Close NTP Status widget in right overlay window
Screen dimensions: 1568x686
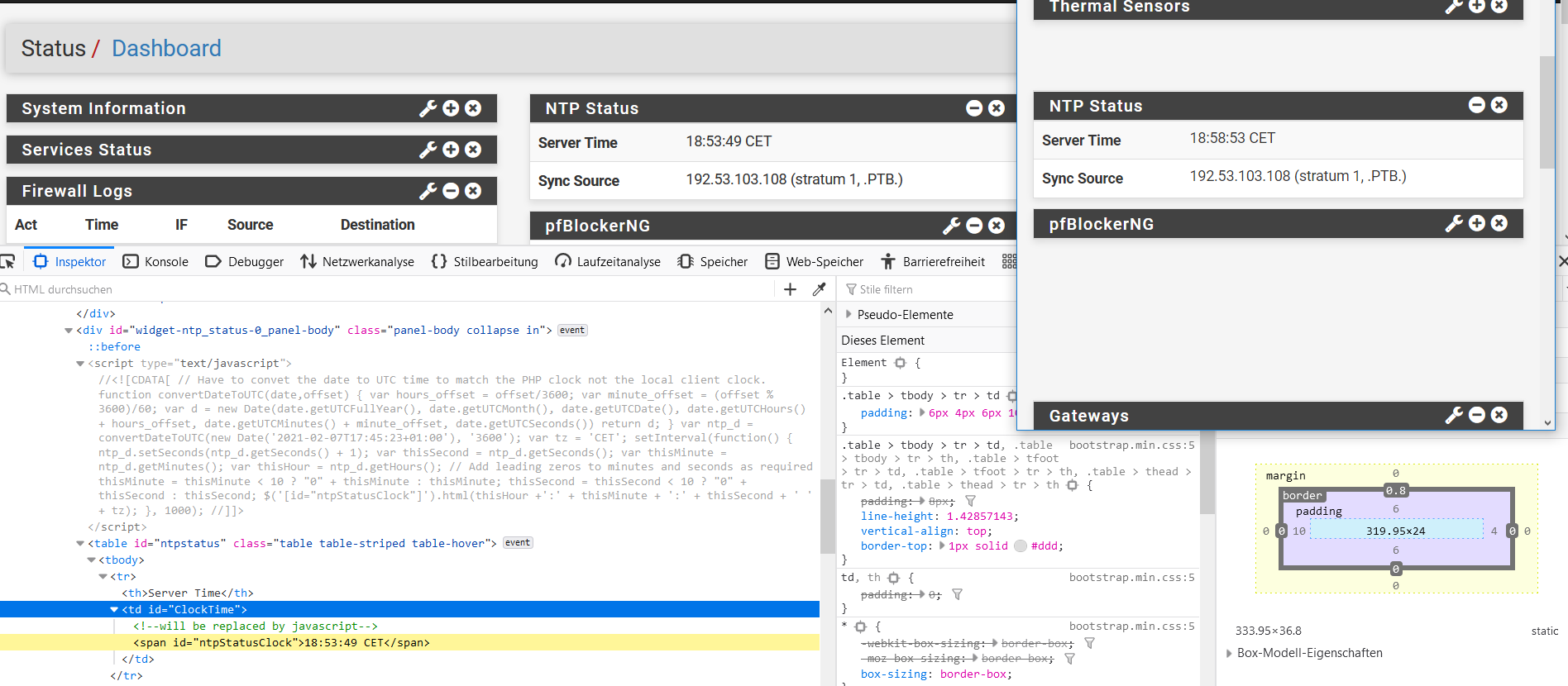pyautogui.click(x=1499, y=105)
